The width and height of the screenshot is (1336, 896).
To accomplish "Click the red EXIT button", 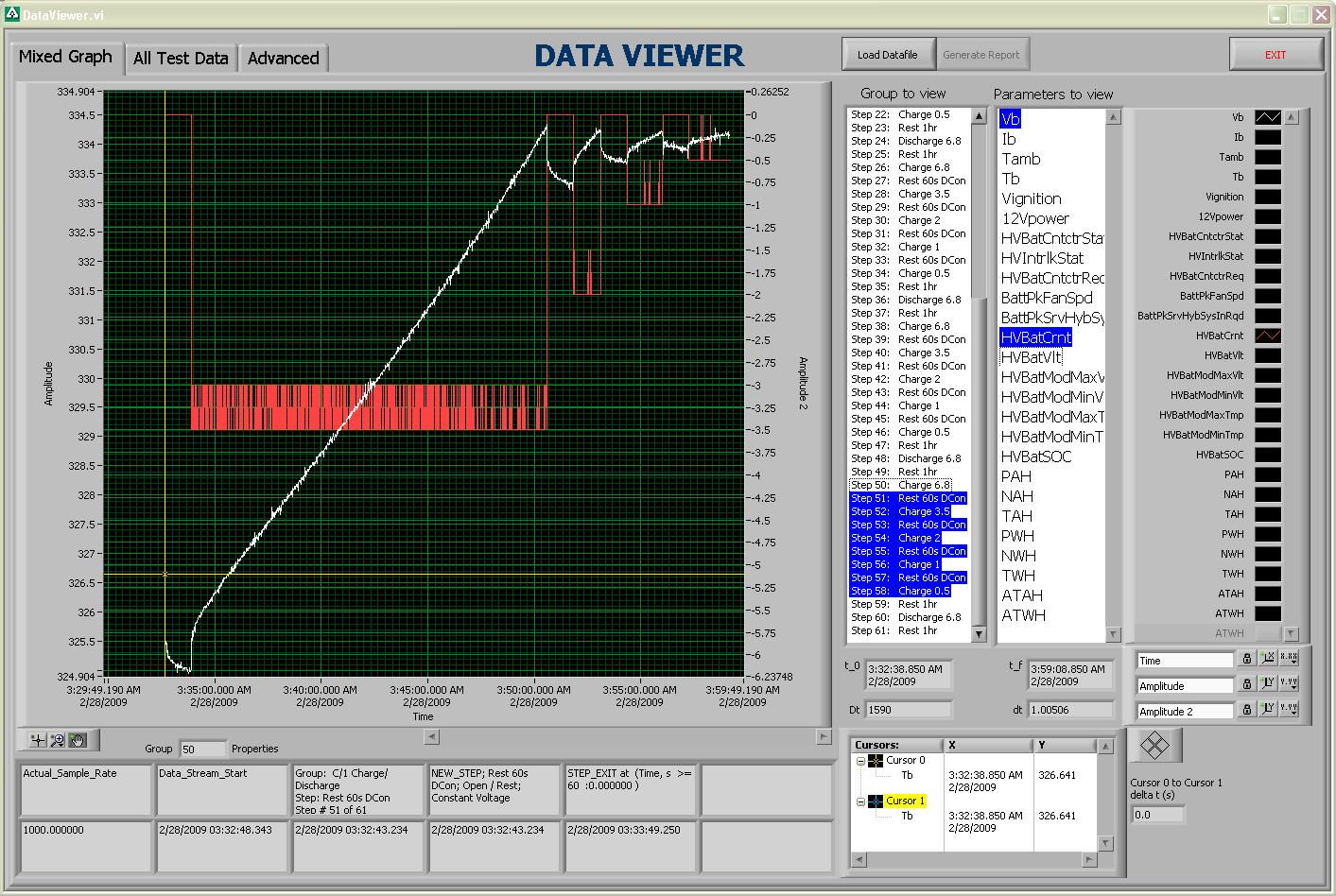I will pyautogui.click(x=1275, y=55).
